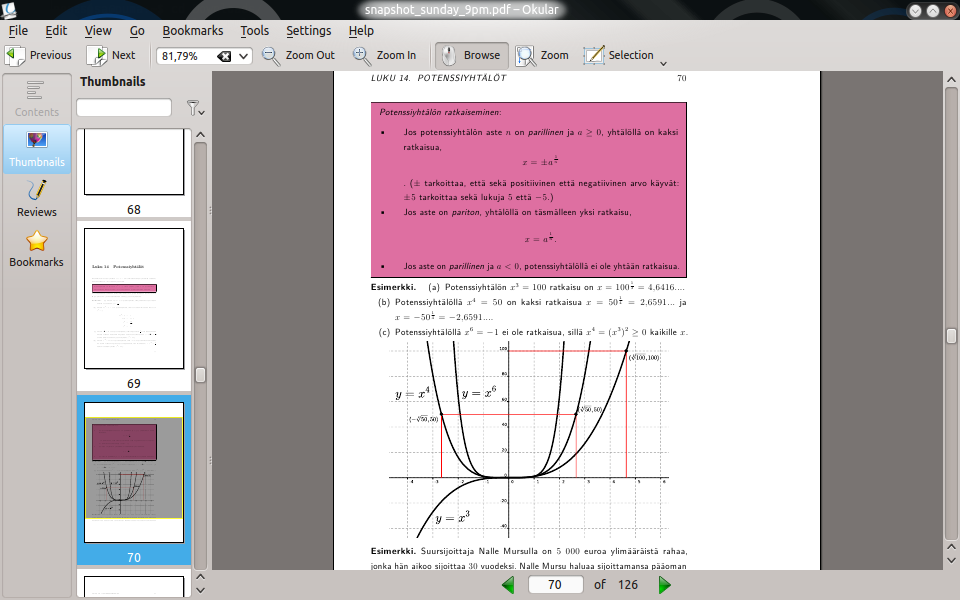This screenshot has width=960, height=600.
Task: Click the Zoom Out magnifier icon
Action: 271,56
